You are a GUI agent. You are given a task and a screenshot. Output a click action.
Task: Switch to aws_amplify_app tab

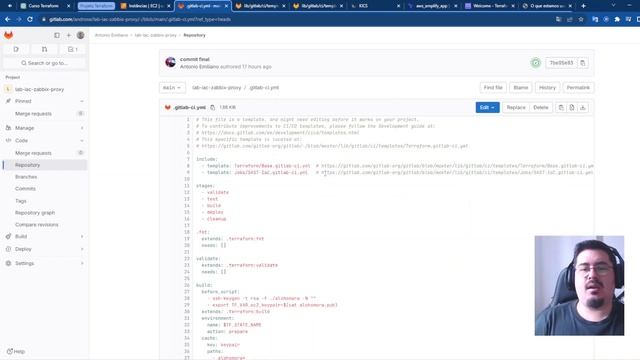(433, 6)
